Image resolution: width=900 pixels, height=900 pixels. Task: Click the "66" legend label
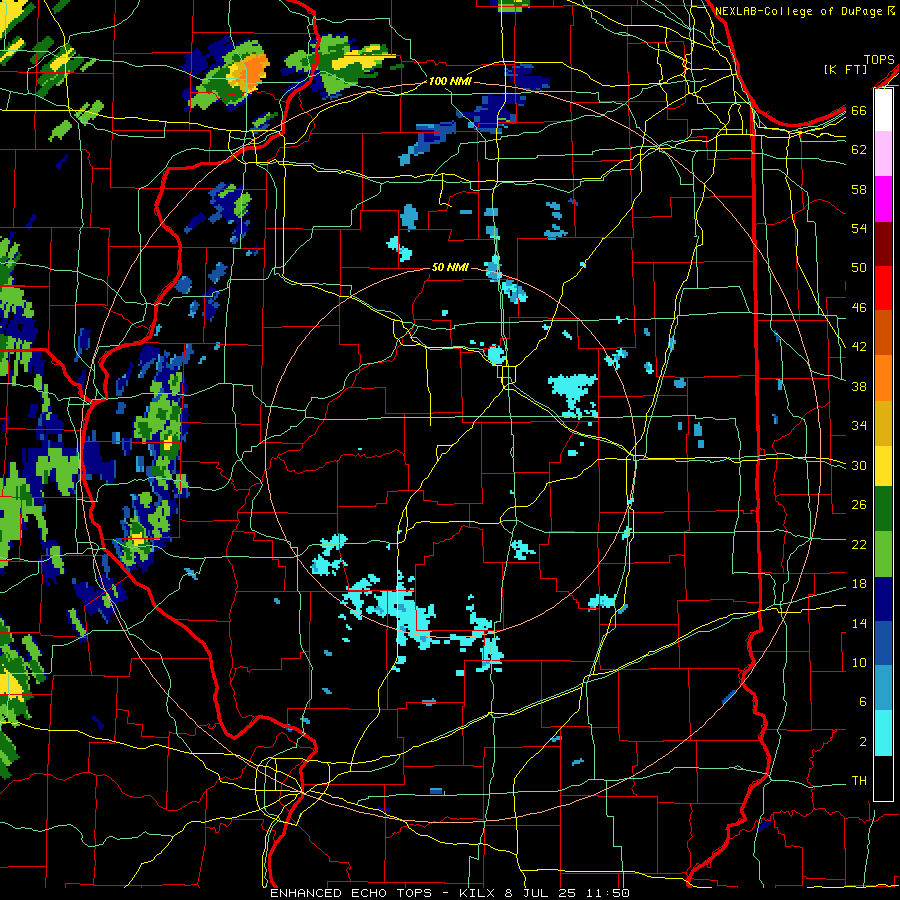859,110
